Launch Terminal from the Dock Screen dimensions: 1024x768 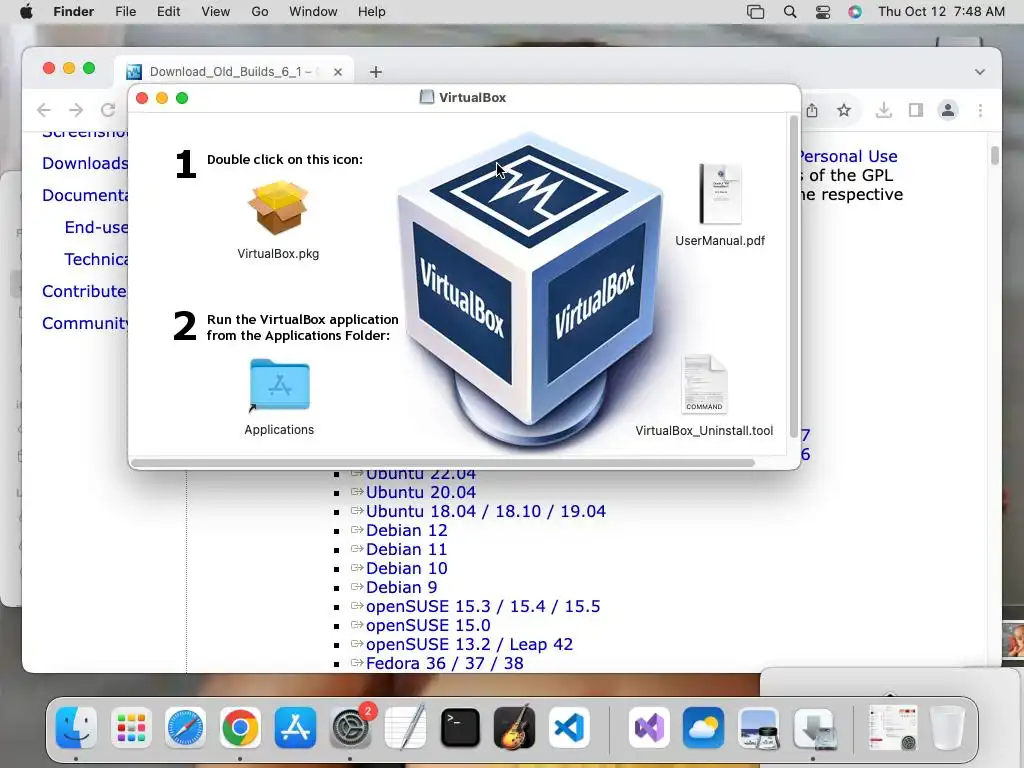click(460, 727)
